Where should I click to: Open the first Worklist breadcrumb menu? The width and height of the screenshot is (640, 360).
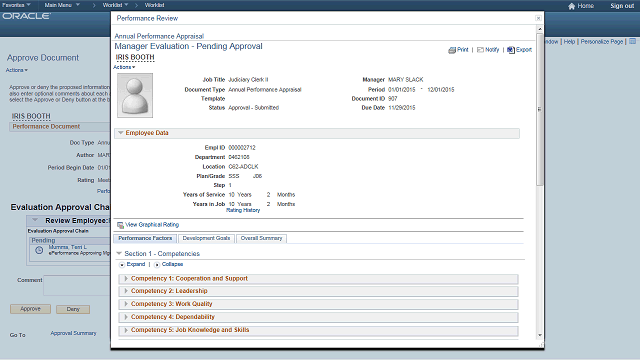[x=116, y=5]
